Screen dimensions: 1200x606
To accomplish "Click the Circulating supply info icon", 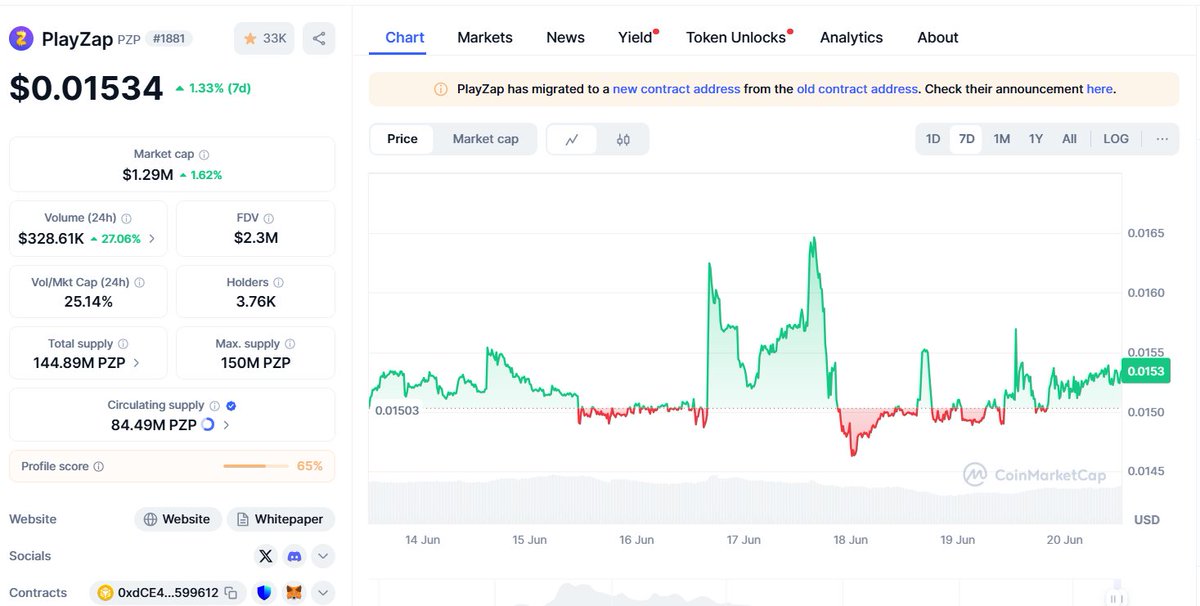I will [x=214, y=406].
